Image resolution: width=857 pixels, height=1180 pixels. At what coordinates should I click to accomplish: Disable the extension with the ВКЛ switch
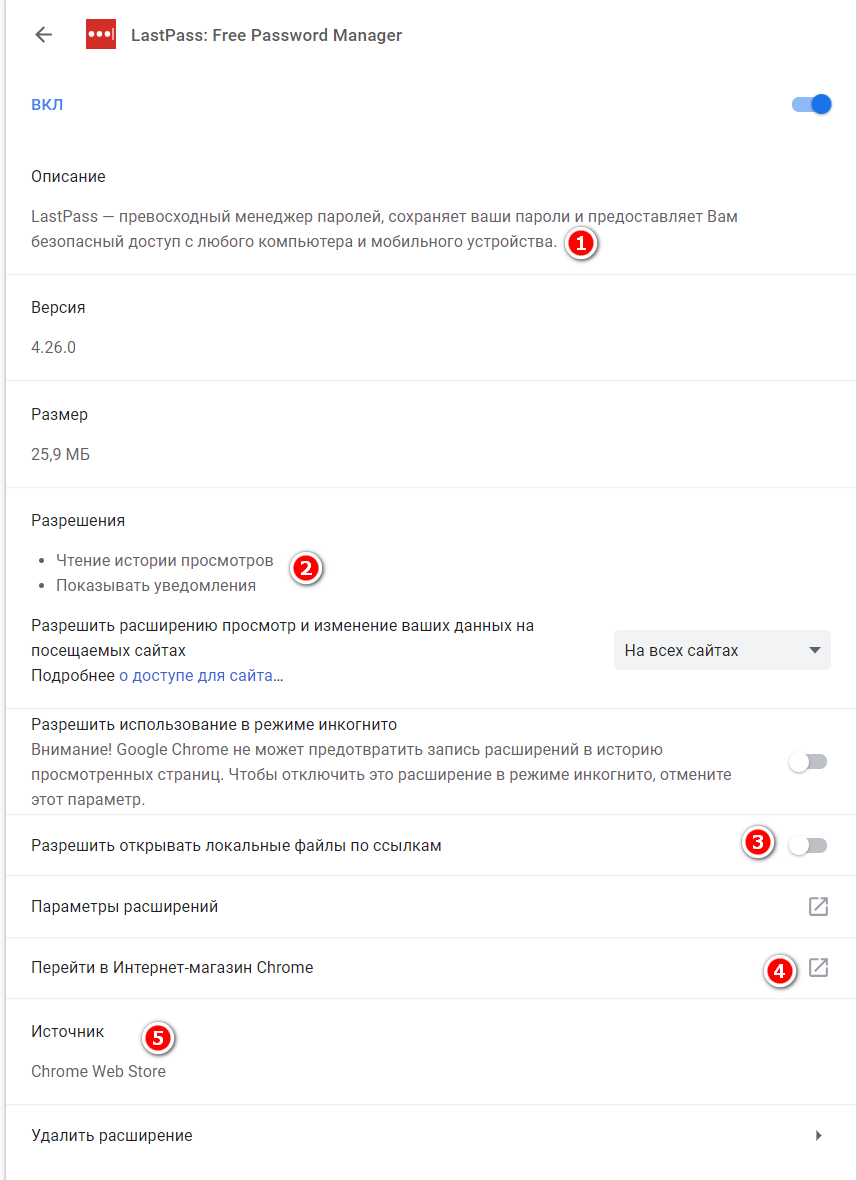811,105
